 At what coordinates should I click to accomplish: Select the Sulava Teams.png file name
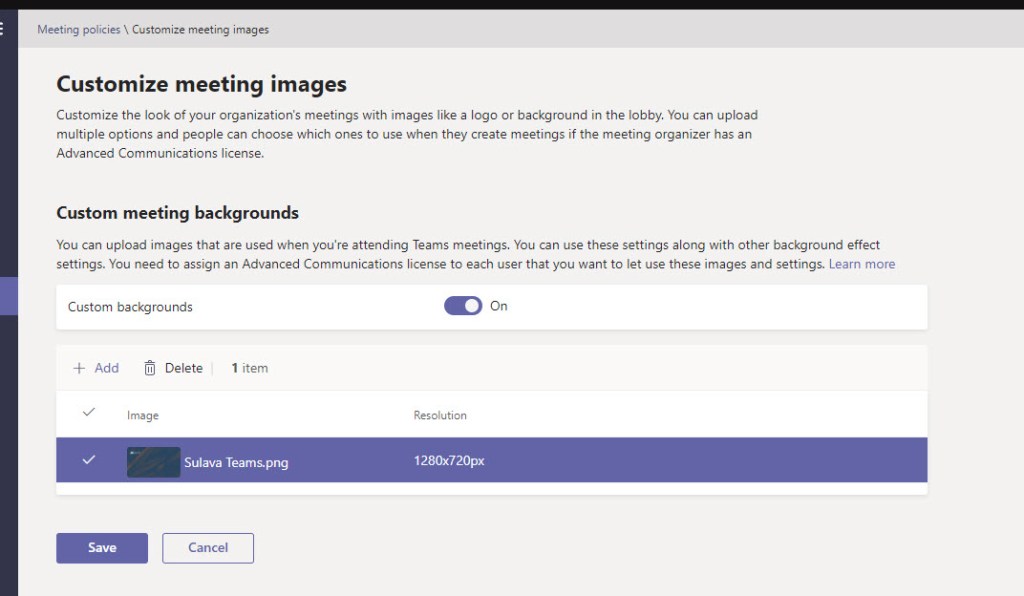click(236, 462)
